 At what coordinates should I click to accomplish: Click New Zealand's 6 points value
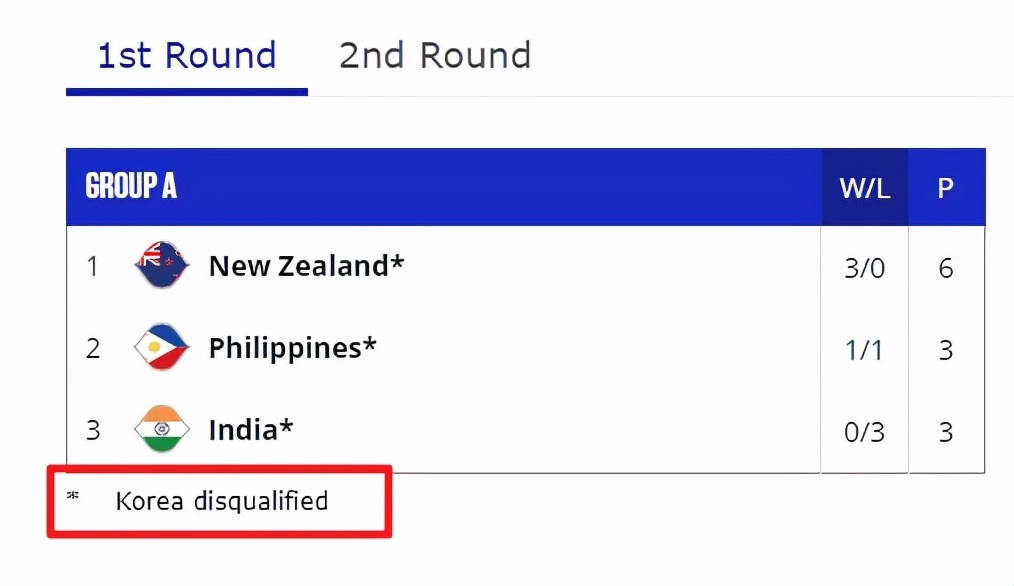pos(946,268)
